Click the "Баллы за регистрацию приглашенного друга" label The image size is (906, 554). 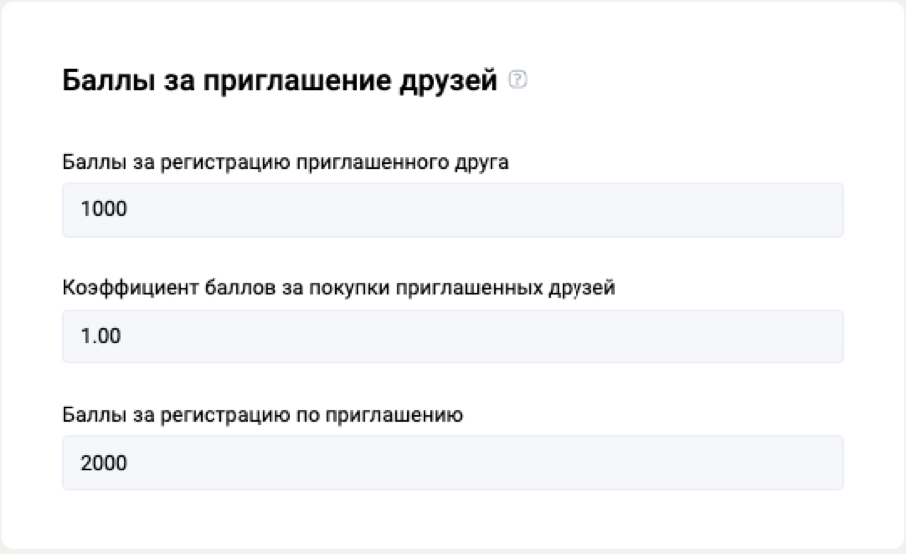pos(286,163)
